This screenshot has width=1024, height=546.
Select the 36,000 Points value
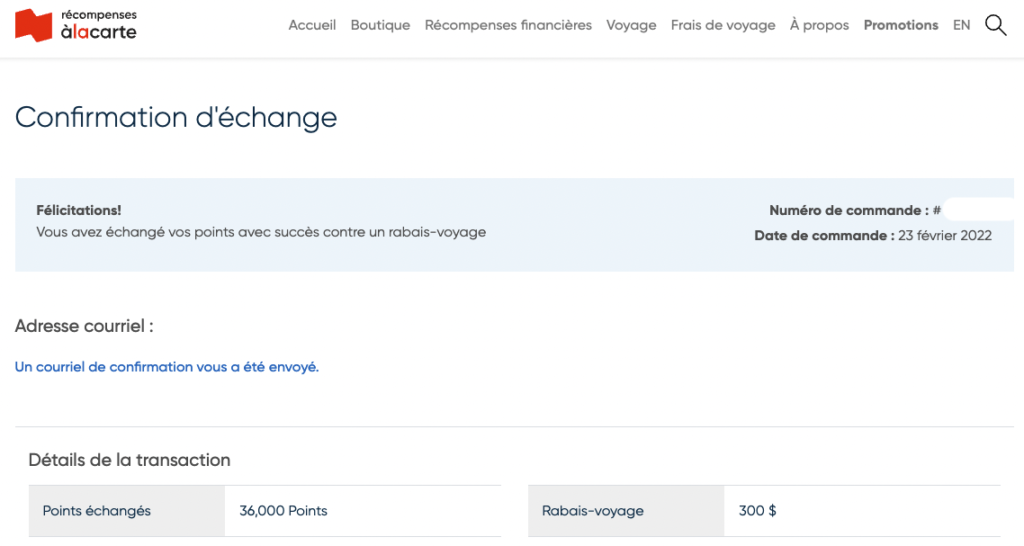click(x=283, y=511)
